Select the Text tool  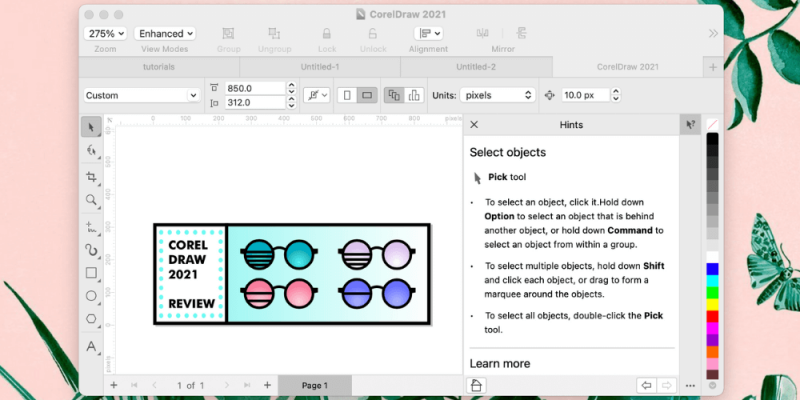point(91,347)
